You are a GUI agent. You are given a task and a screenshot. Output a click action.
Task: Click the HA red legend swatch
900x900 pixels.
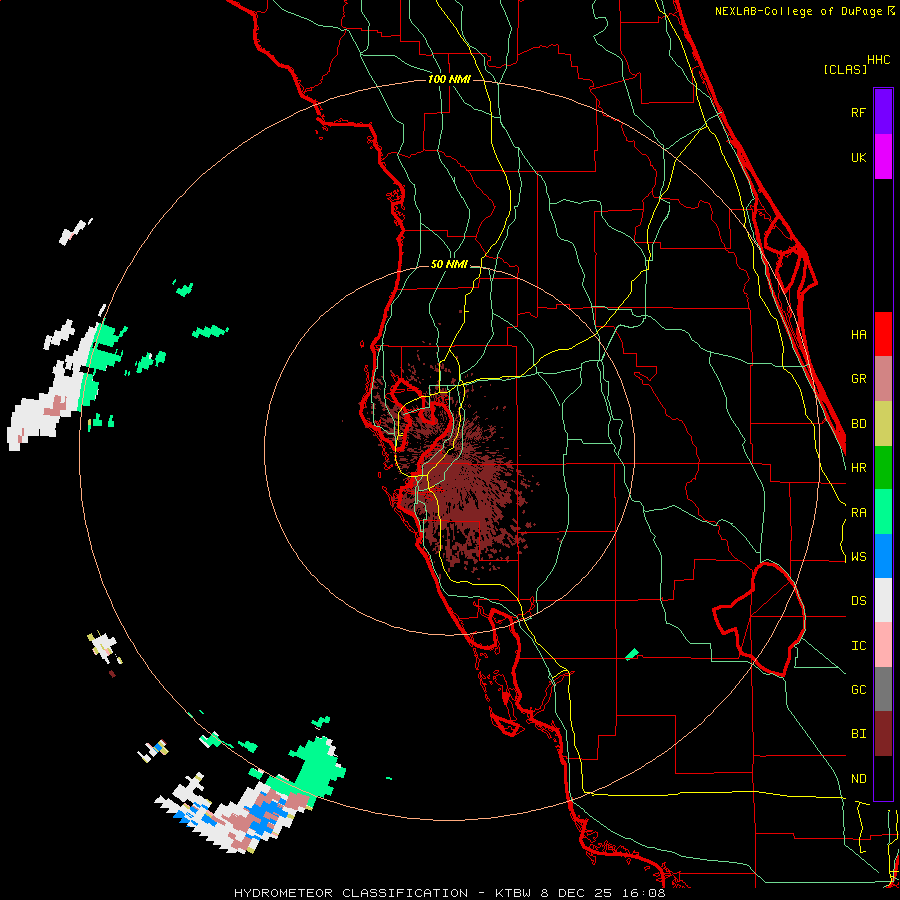883,334
